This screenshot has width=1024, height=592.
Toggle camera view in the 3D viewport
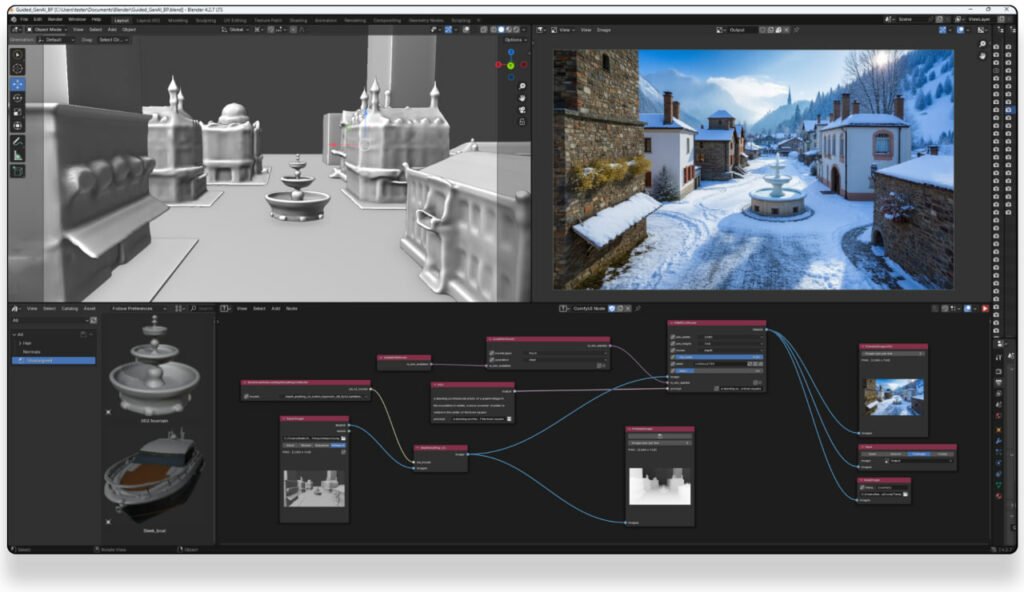[x=522, y=110]
